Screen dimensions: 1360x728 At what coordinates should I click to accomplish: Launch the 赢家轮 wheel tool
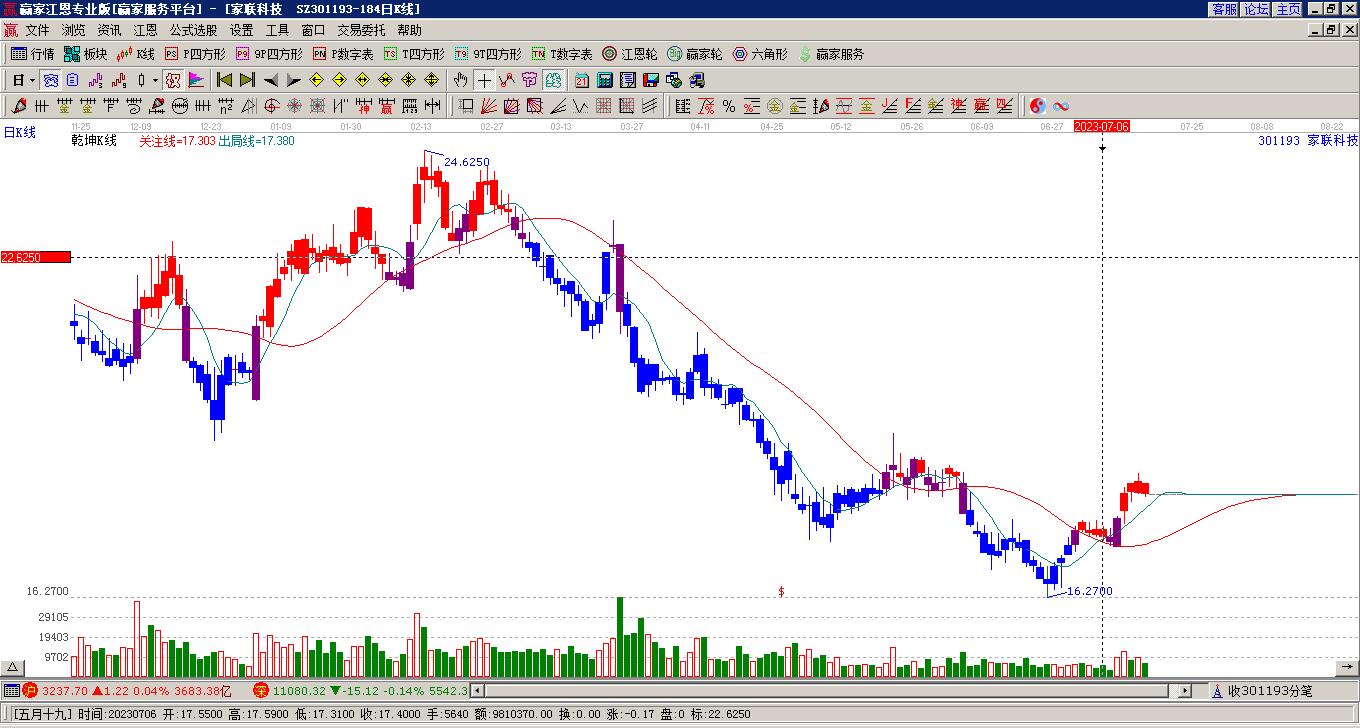point(695,54)
